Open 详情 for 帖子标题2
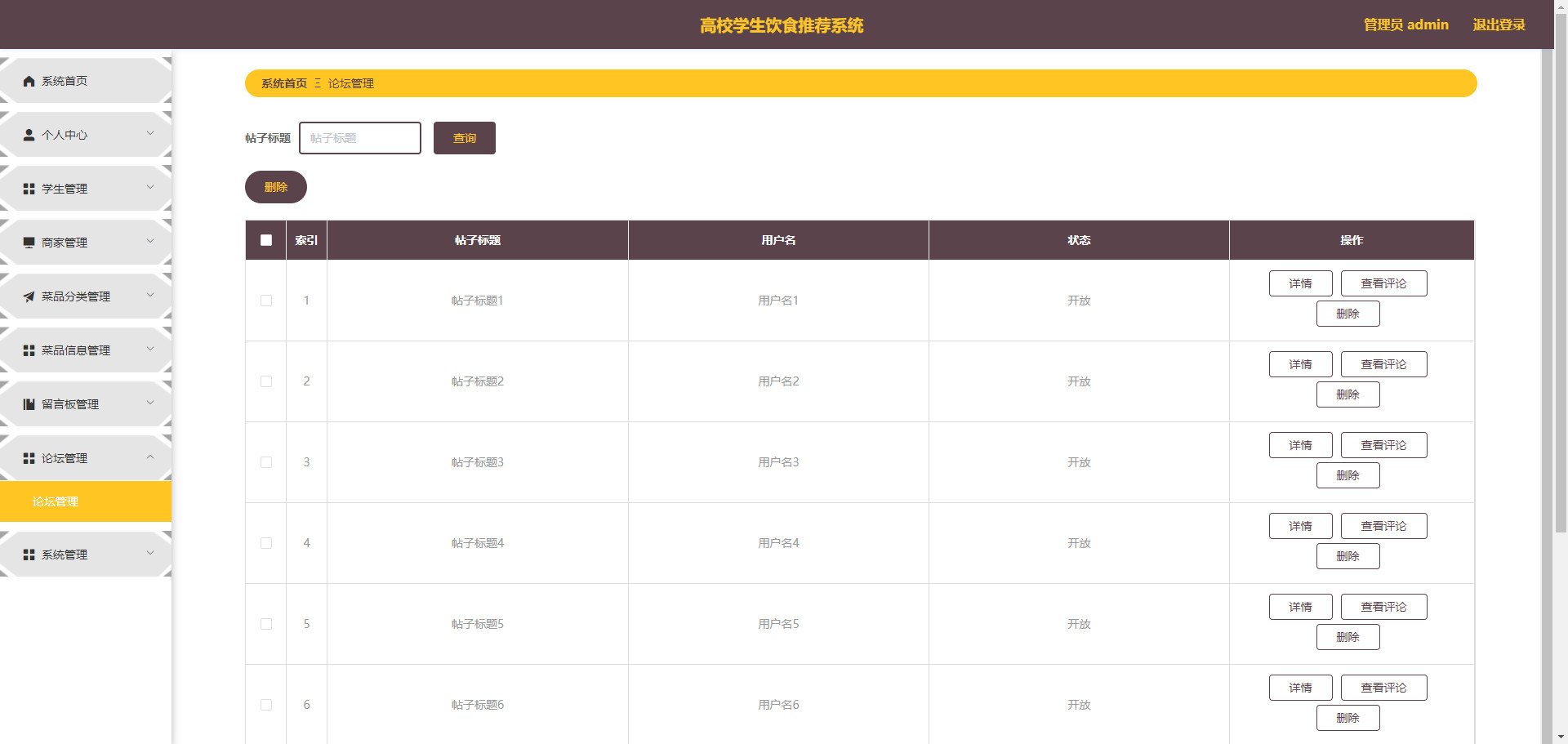 [x=1301, y=364]
